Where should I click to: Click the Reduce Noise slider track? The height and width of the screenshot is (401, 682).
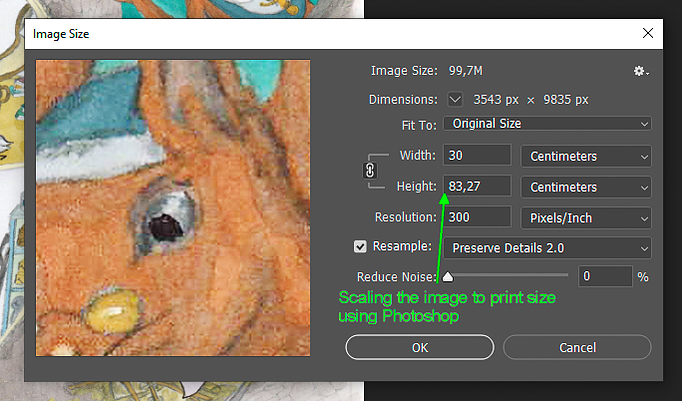point(507,275)
